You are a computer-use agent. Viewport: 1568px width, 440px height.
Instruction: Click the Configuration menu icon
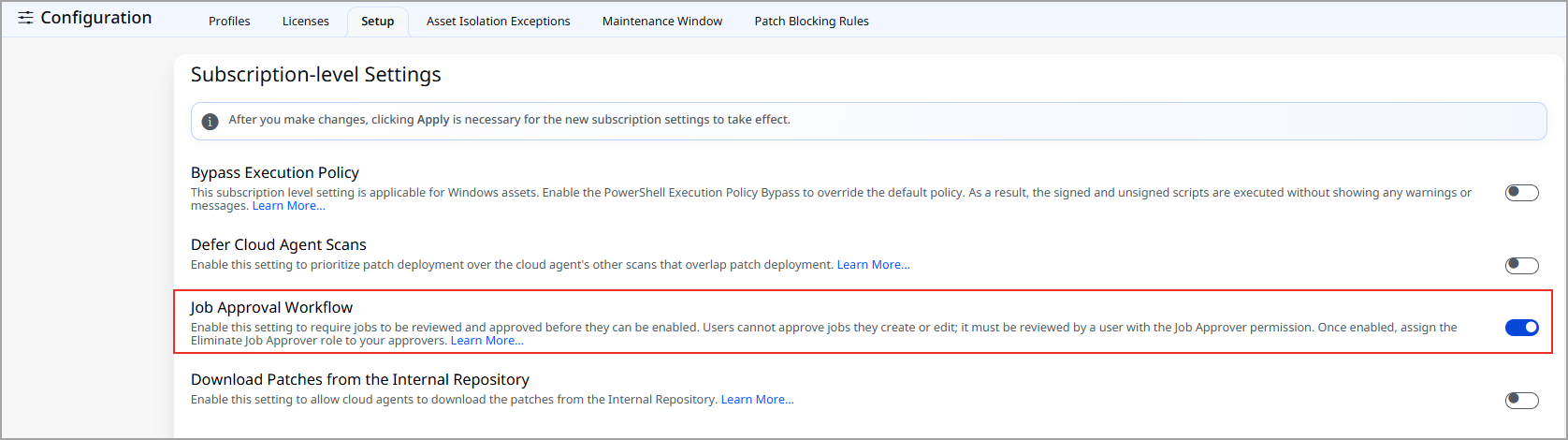[25, 18]
